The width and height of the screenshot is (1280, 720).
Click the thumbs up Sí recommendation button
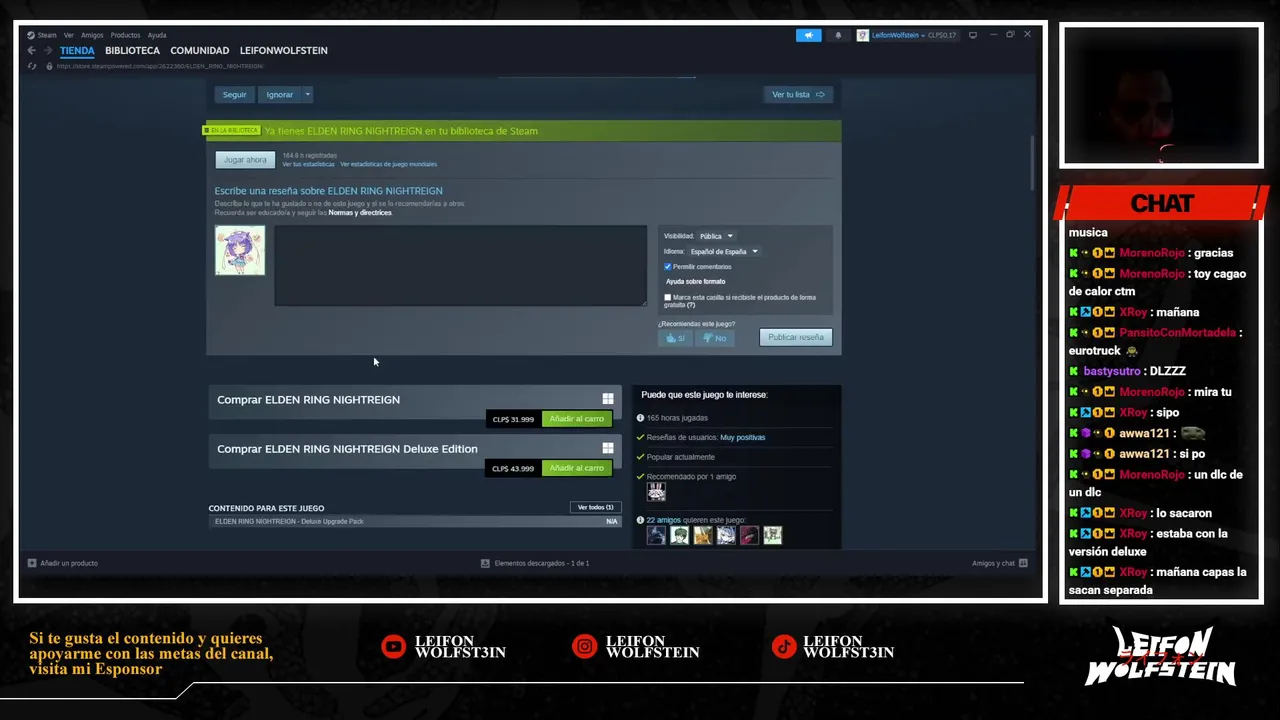(675, 338)
